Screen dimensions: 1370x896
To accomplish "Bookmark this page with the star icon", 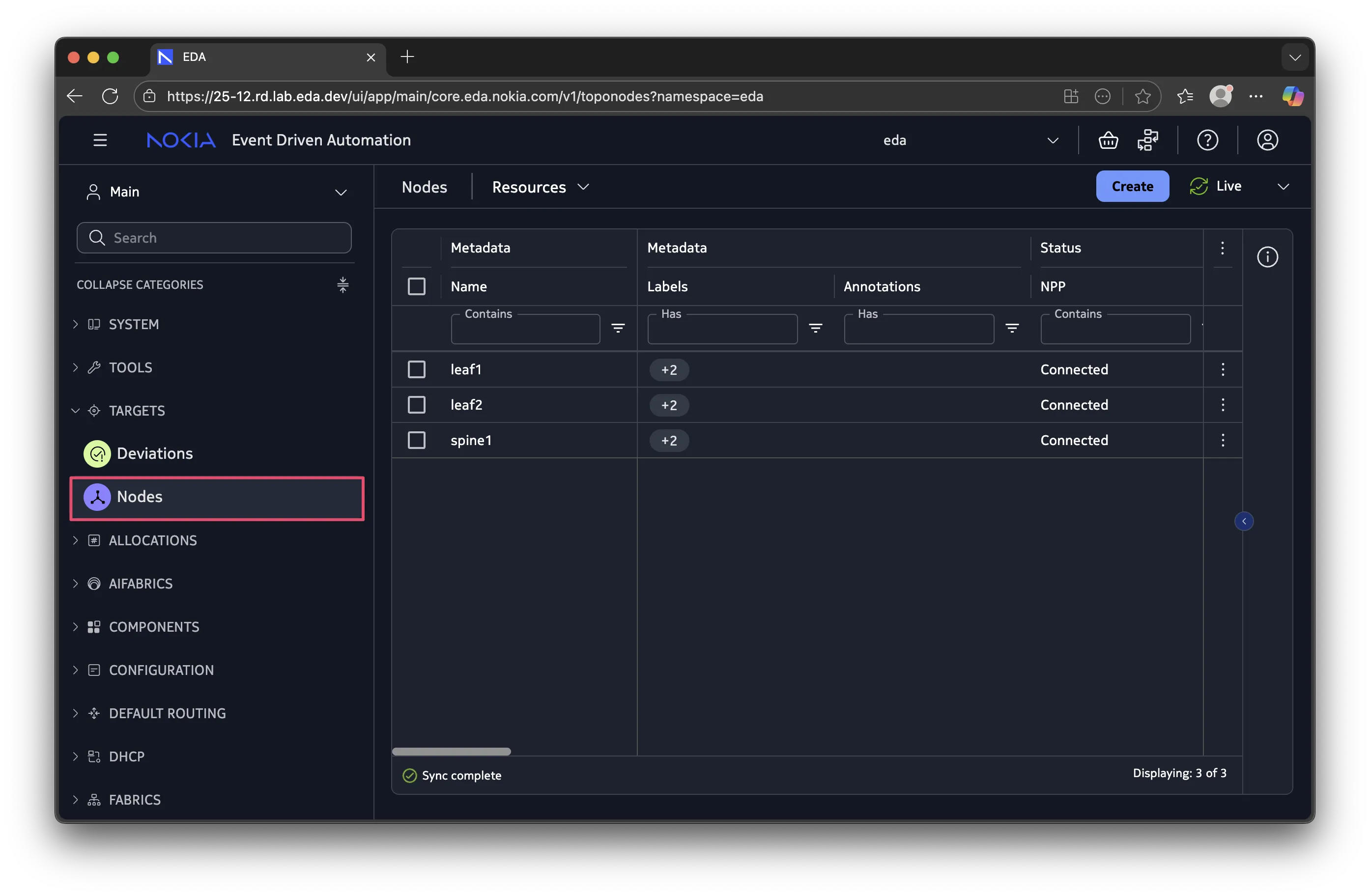I will [1142, 96].
